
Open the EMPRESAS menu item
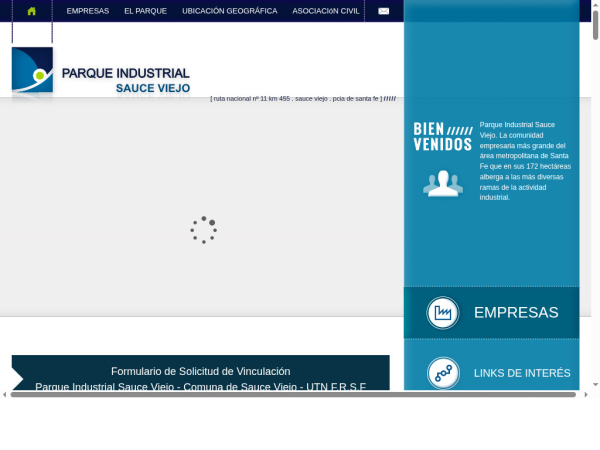pyautogui.click(x=88, y=11)
